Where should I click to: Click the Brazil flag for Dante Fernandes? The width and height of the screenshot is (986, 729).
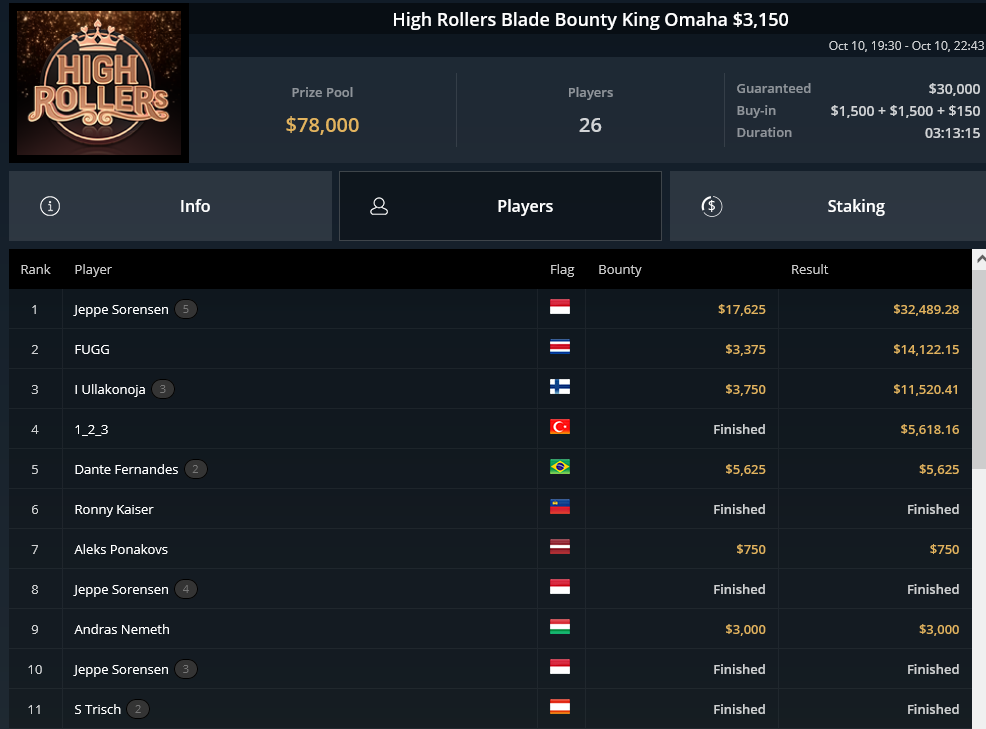click(560, 467)
